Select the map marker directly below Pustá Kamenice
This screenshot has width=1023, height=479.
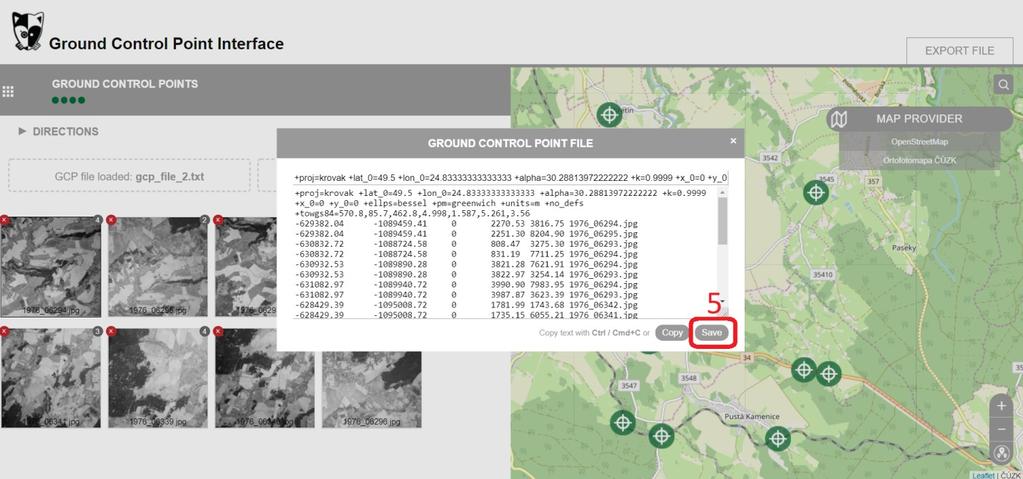(x=778, y=439)
